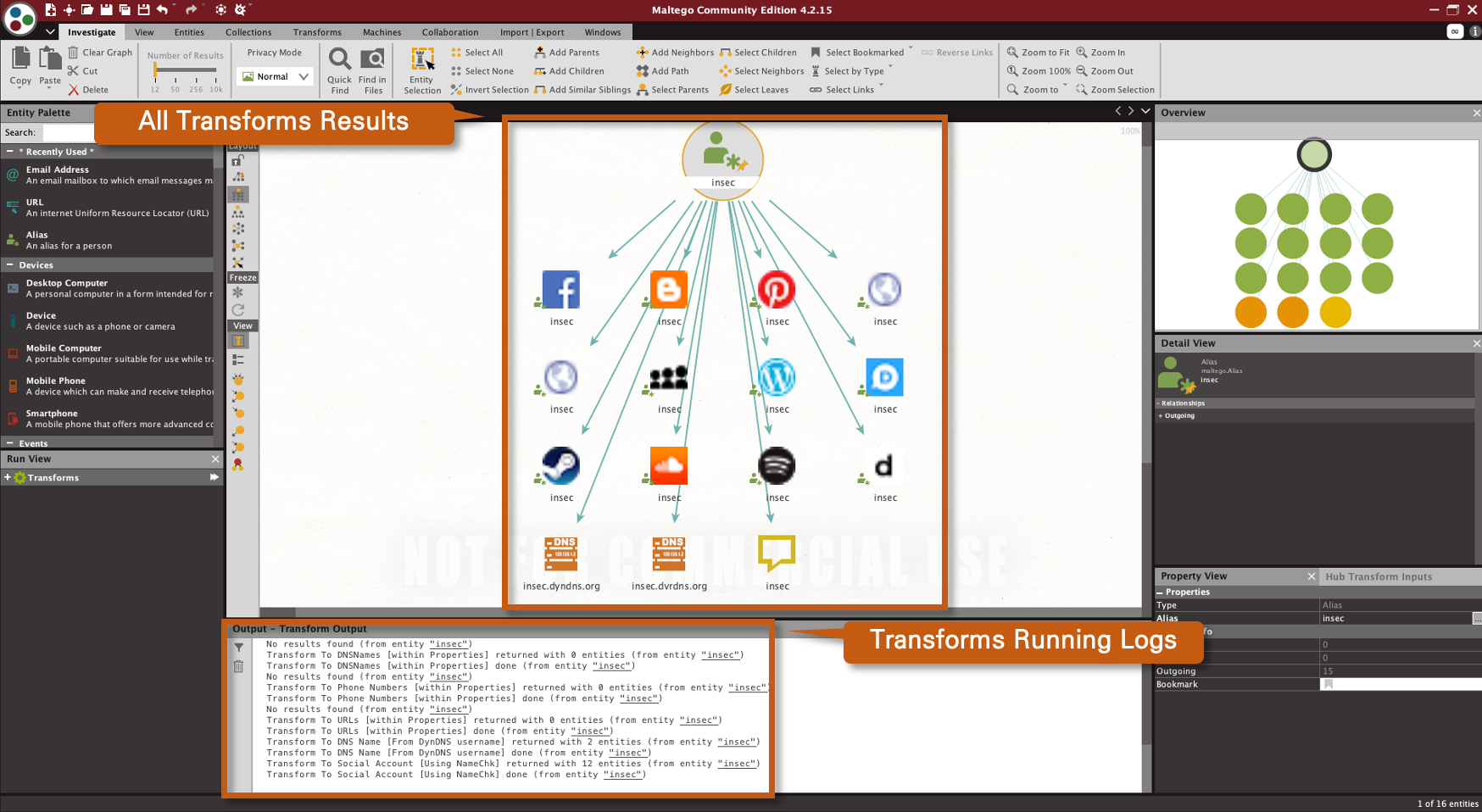1482x812 pixels.
Task: Select the Facebook insec entity
Action: 561,290
